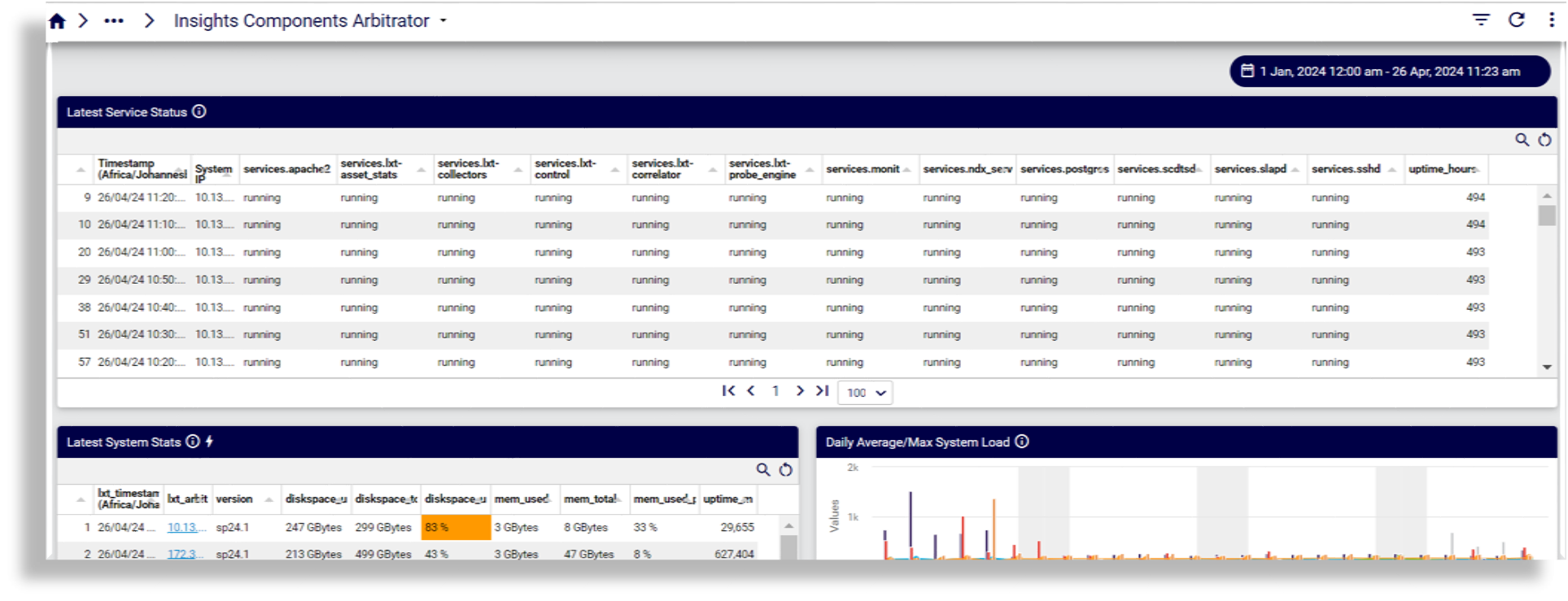Sort by services.postgres column
This screenshot has height=601, width=1568.
(x=1064, y=169)
